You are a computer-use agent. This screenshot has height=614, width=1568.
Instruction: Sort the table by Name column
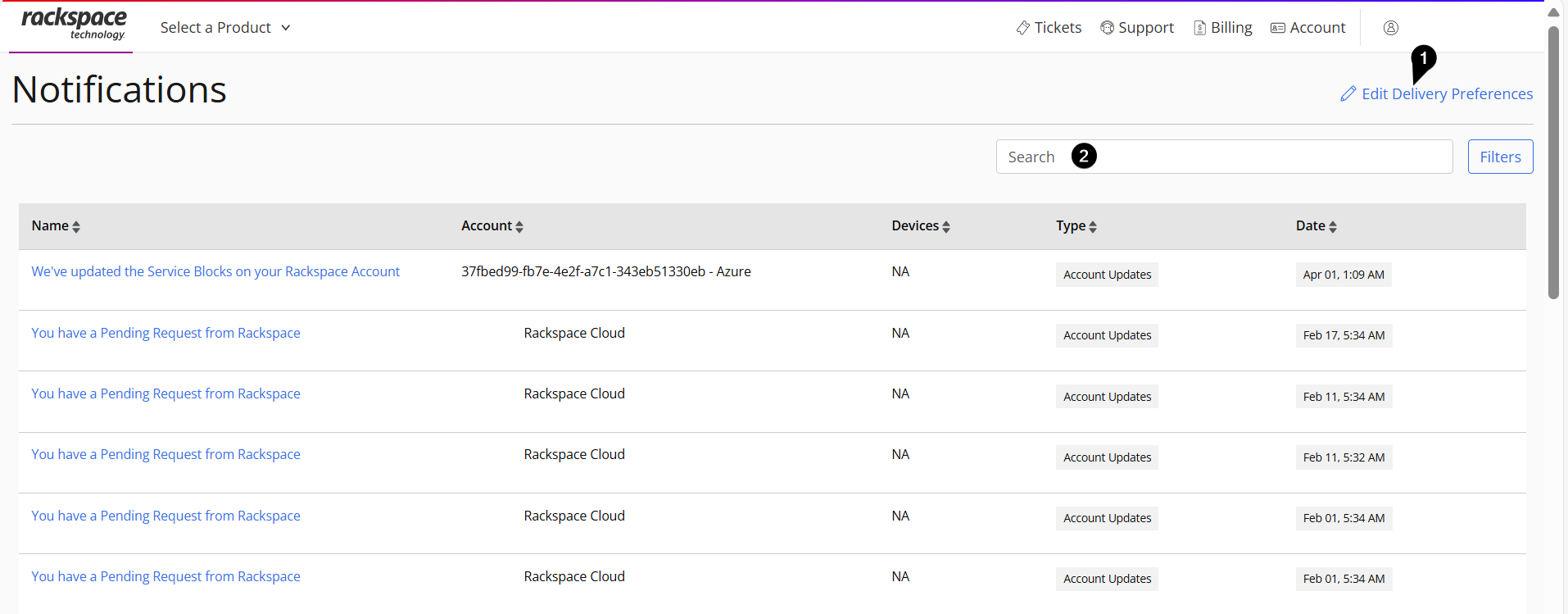56,226
